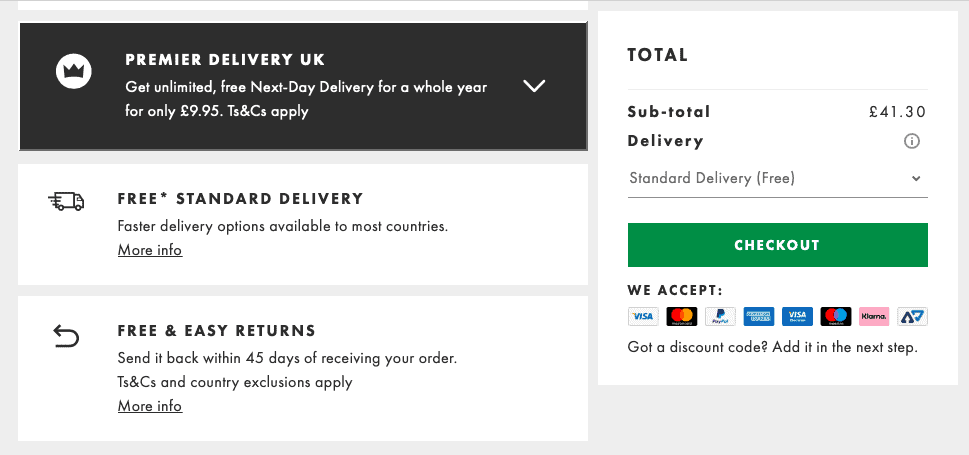Click the crown icon for Premier Delivery
The image size is (969, 455).
pyautogui.click(x=74, y=71)
